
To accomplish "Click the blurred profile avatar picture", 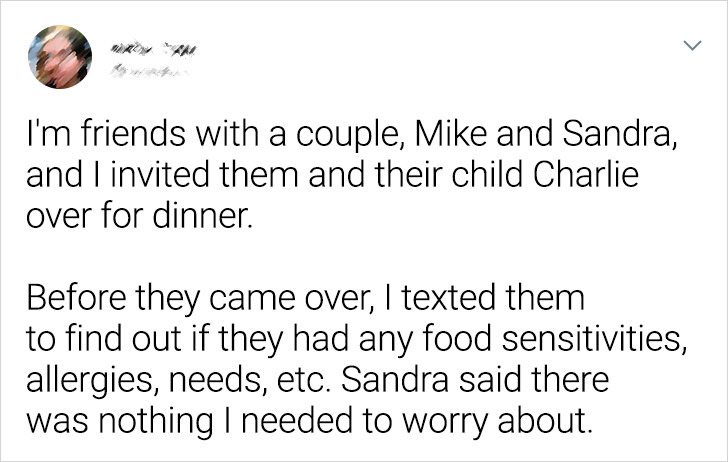I will click(60, 57).
